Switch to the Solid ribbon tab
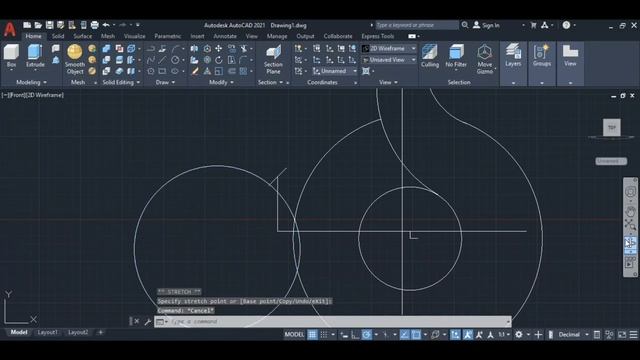Screen dimensions: 640x360 tap(58, 36)
